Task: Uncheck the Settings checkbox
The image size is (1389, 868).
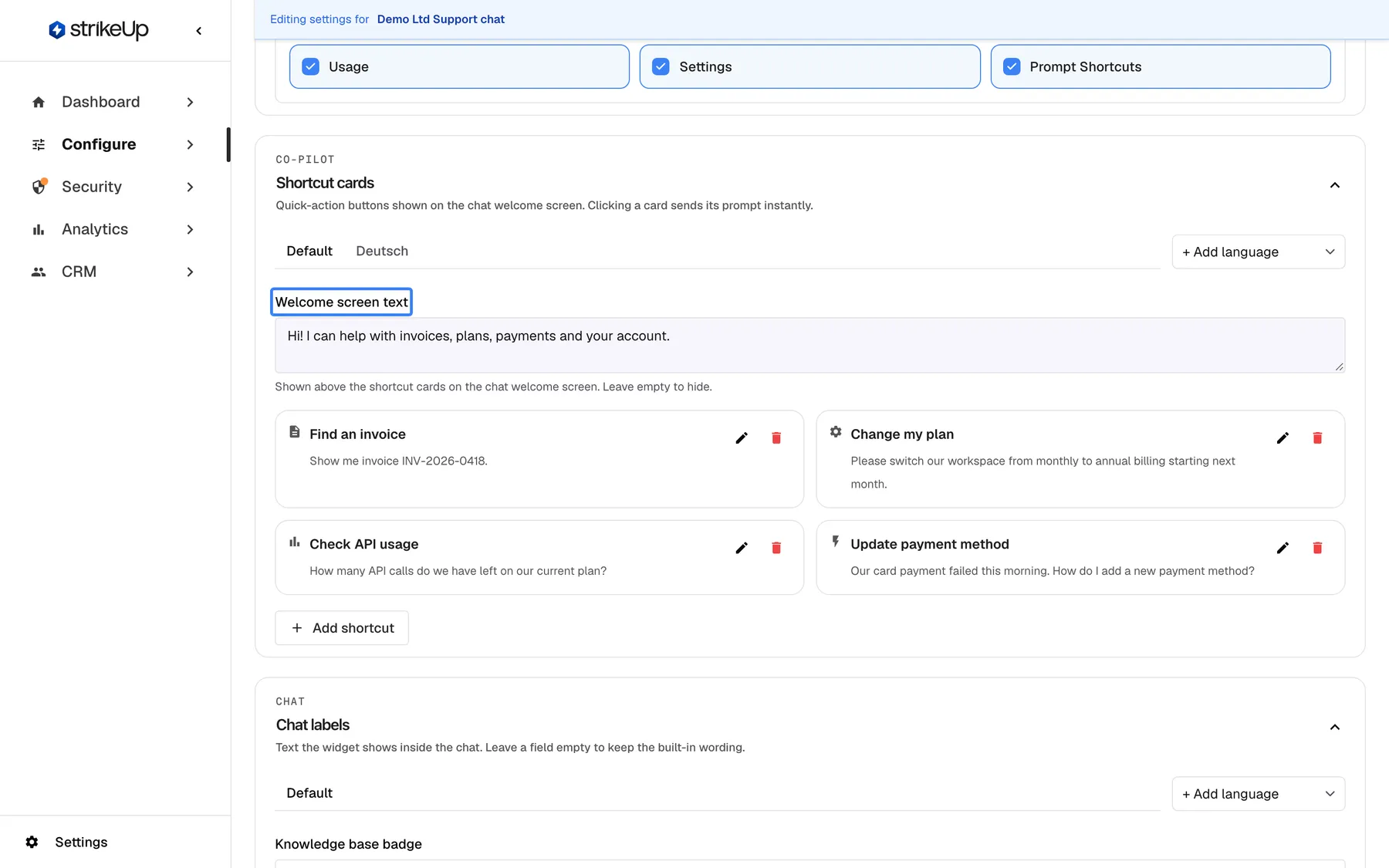Action: pyautogui.click(x=661, y=66)
